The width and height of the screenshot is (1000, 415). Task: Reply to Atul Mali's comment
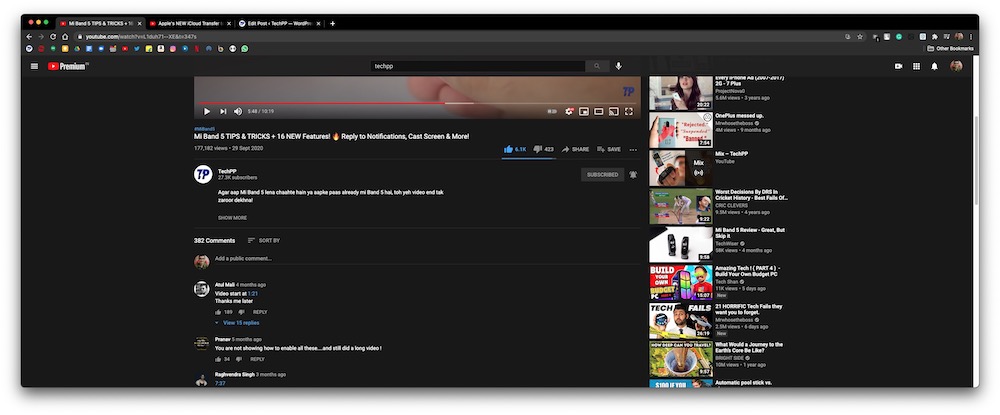click(x=260, y=312)
